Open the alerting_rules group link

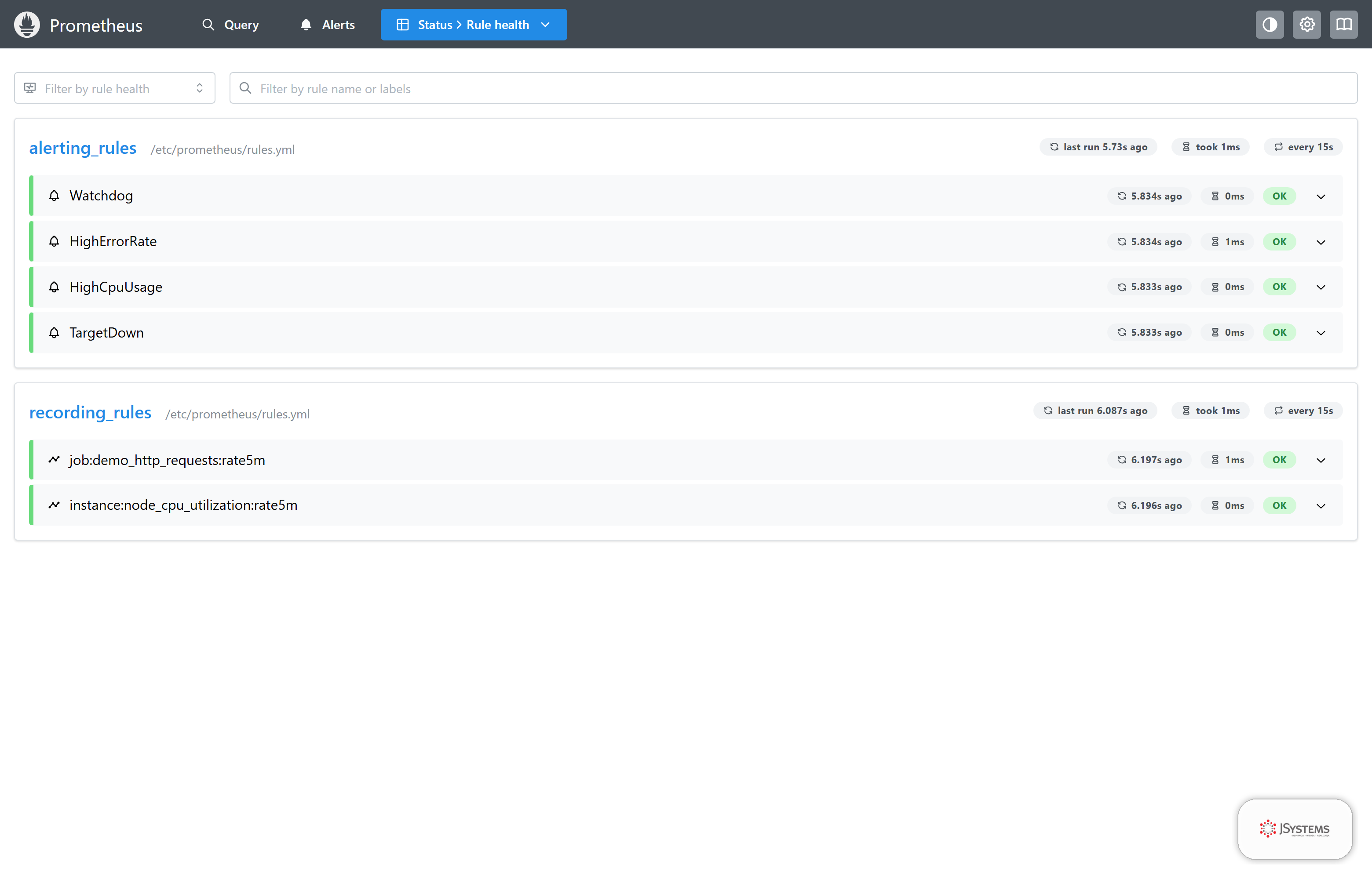(x=83, y=148)
